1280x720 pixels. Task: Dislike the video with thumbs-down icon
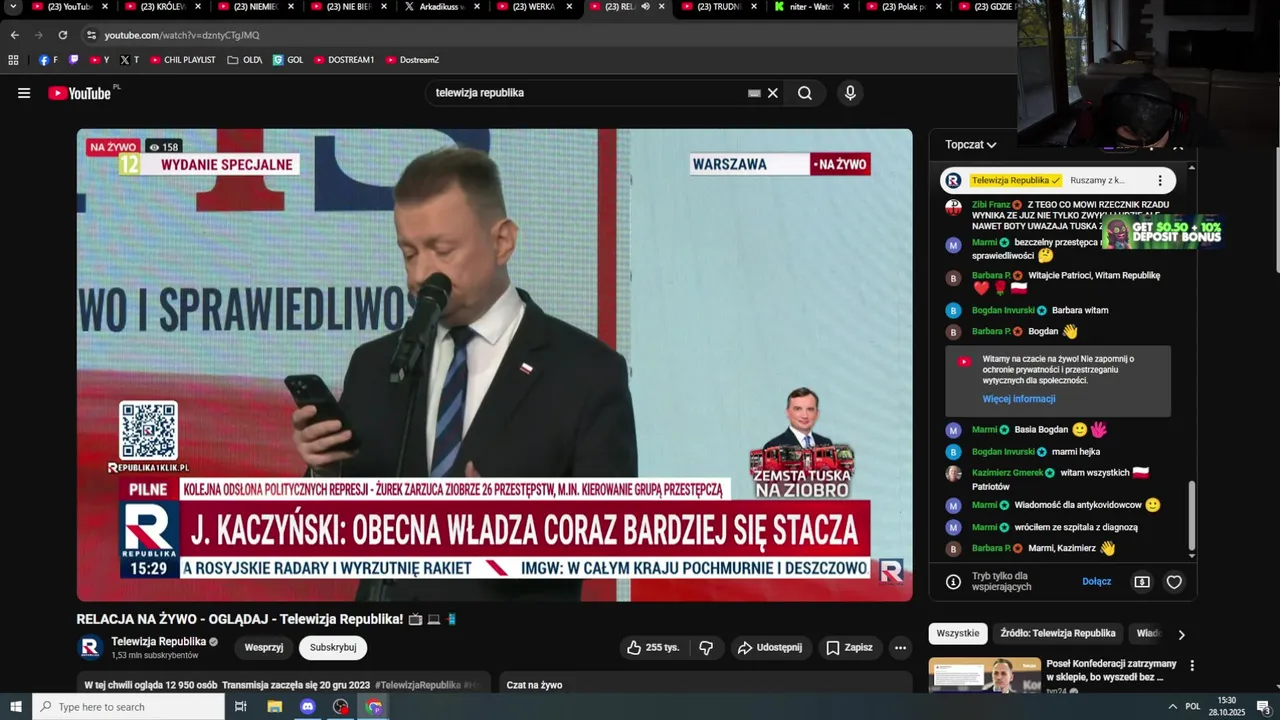(706, 648)
